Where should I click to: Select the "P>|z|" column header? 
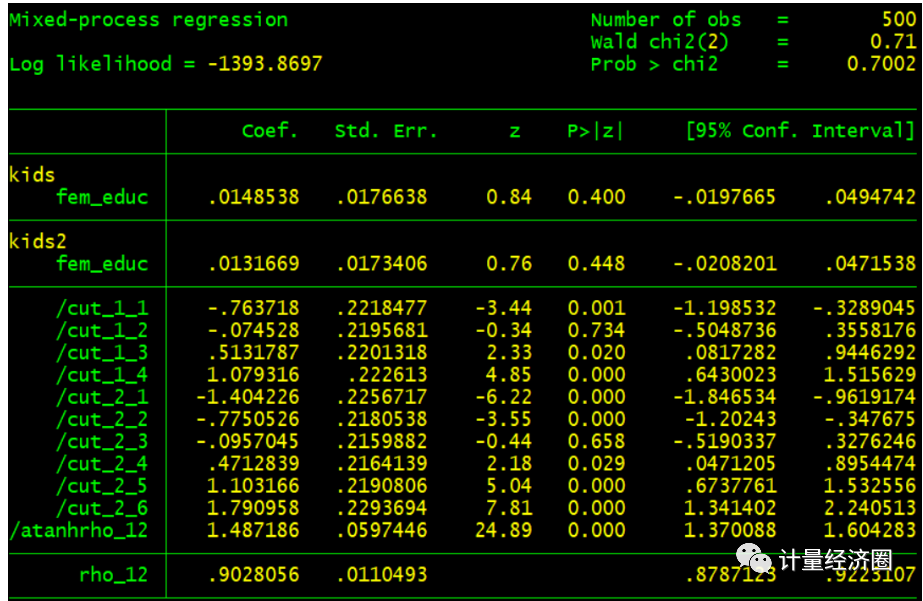click(596, 132)
